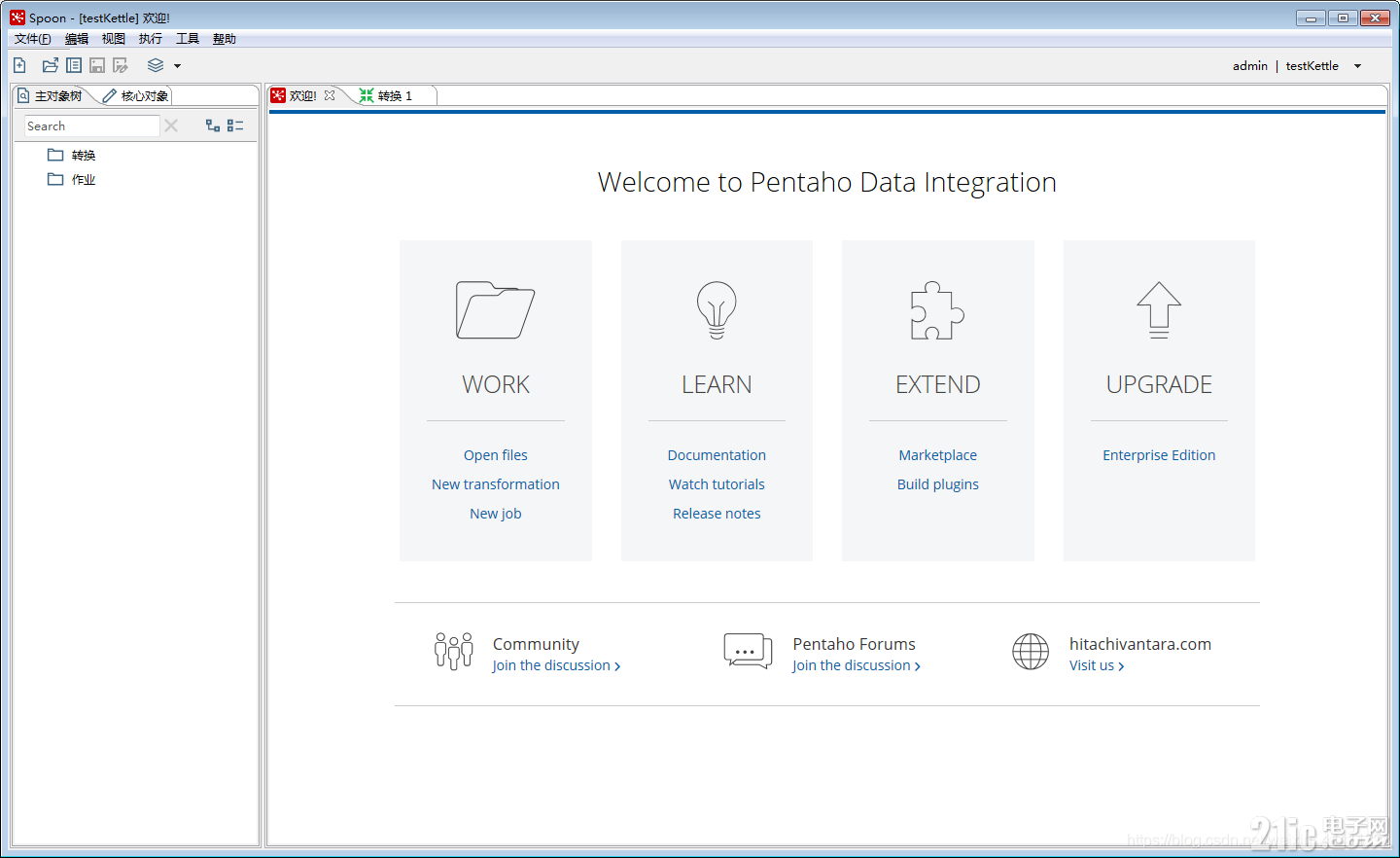This screenshot has height=858, width=1400.
Task: Select the 作业 folder in tree
Action: point(72,179)
